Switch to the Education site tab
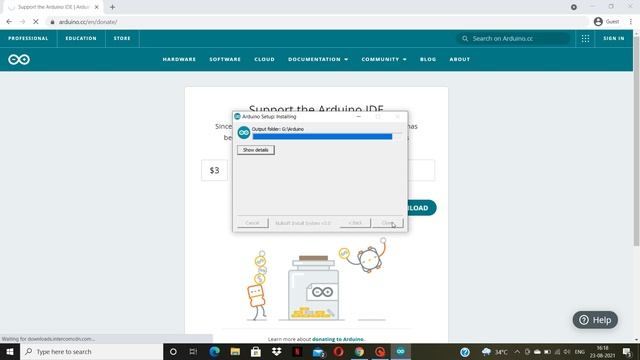 81,38
